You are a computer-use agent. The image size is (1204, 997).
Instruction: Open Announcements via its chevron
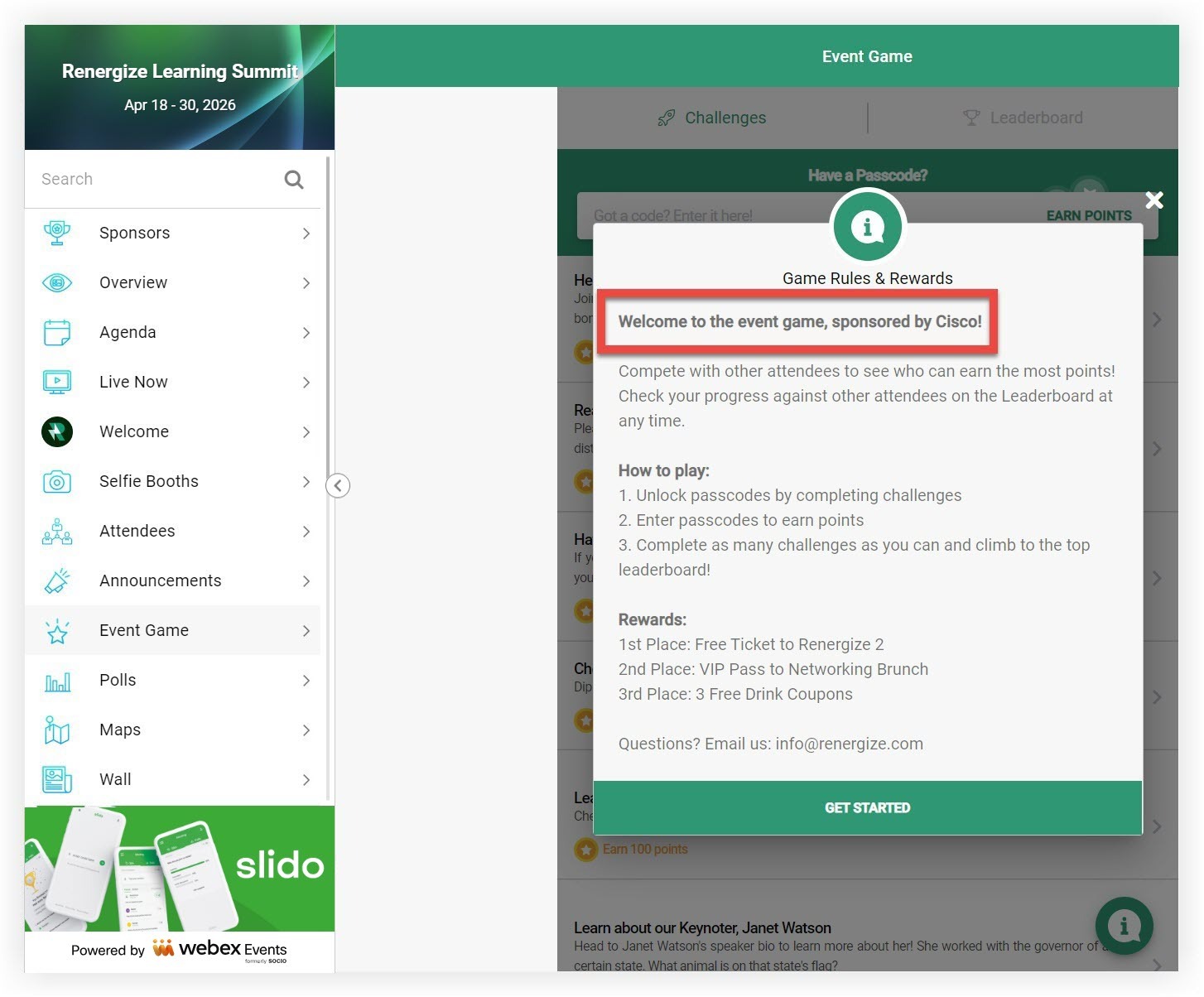click(306, 581)
